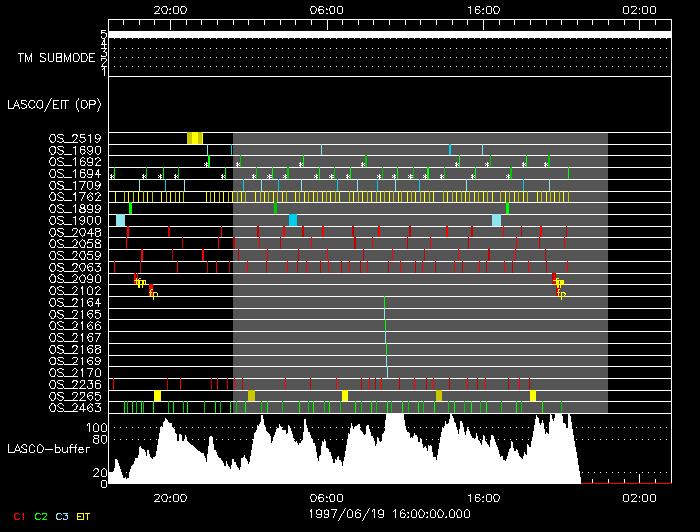Select the OS_2463 row label

pyautogui.click(x=75, y=407)
